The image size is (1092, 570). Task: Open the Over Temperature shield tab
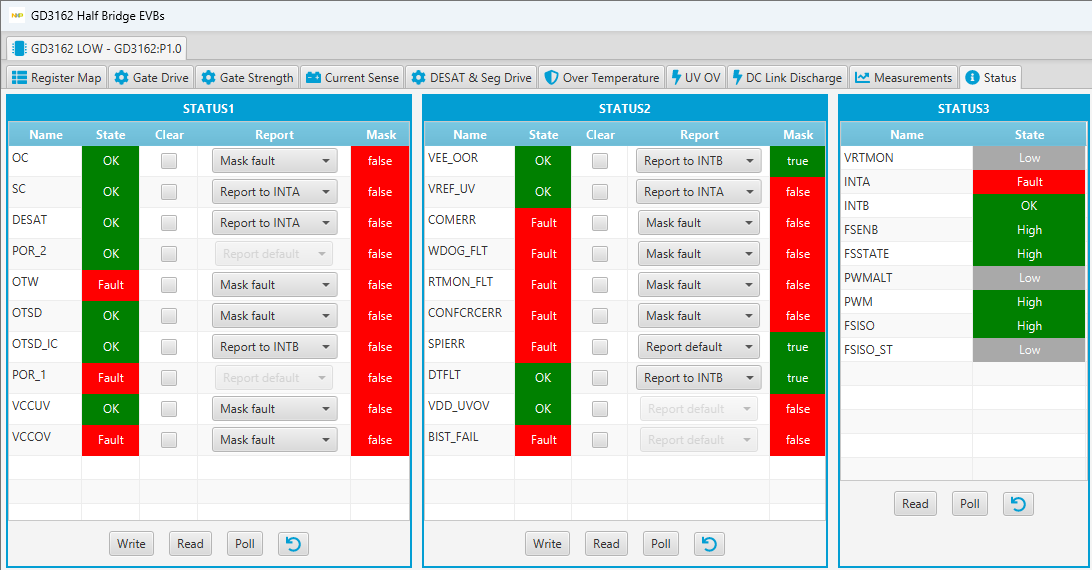[x=602, y=78]
